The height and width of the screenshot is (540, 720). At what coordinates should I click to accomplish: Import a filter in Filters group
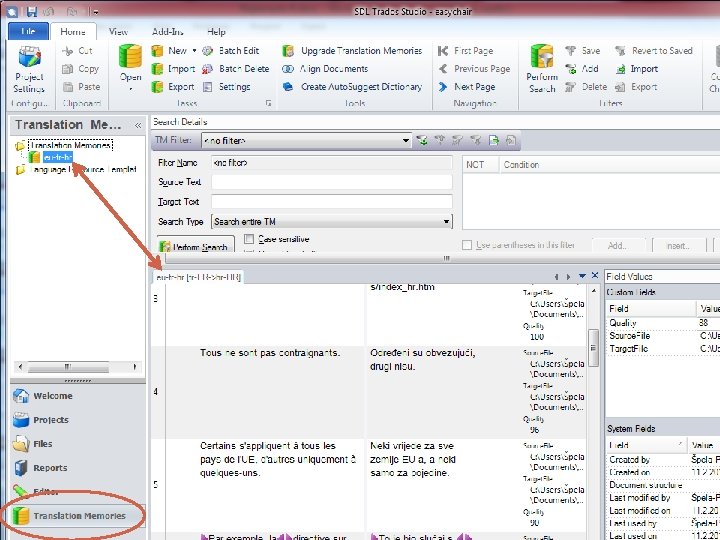click(637, 69)
